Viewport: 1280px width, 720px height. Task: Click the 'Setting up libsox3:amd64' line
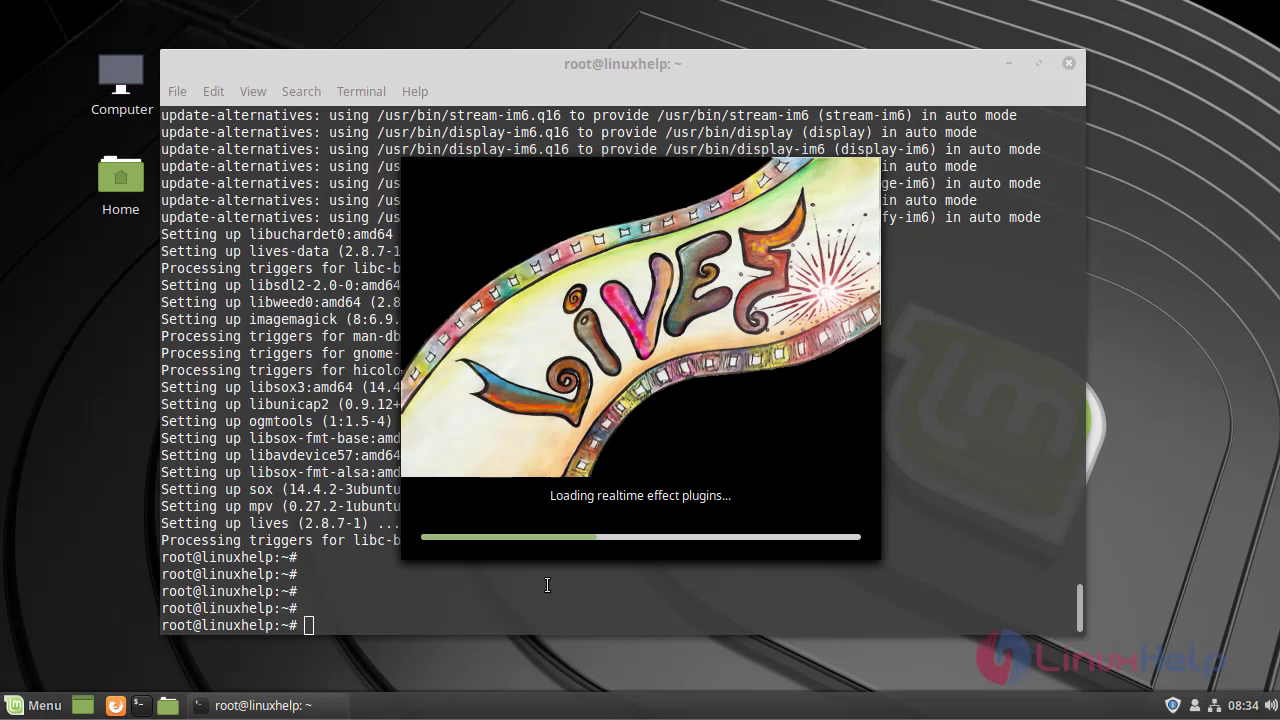pos(280,387)
